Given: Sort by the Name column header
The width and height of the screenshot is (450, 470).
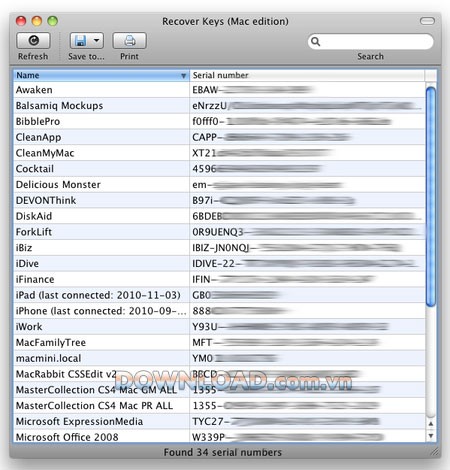Looking at the screenshot, I should pyautogui.click(x=101, y=75).
